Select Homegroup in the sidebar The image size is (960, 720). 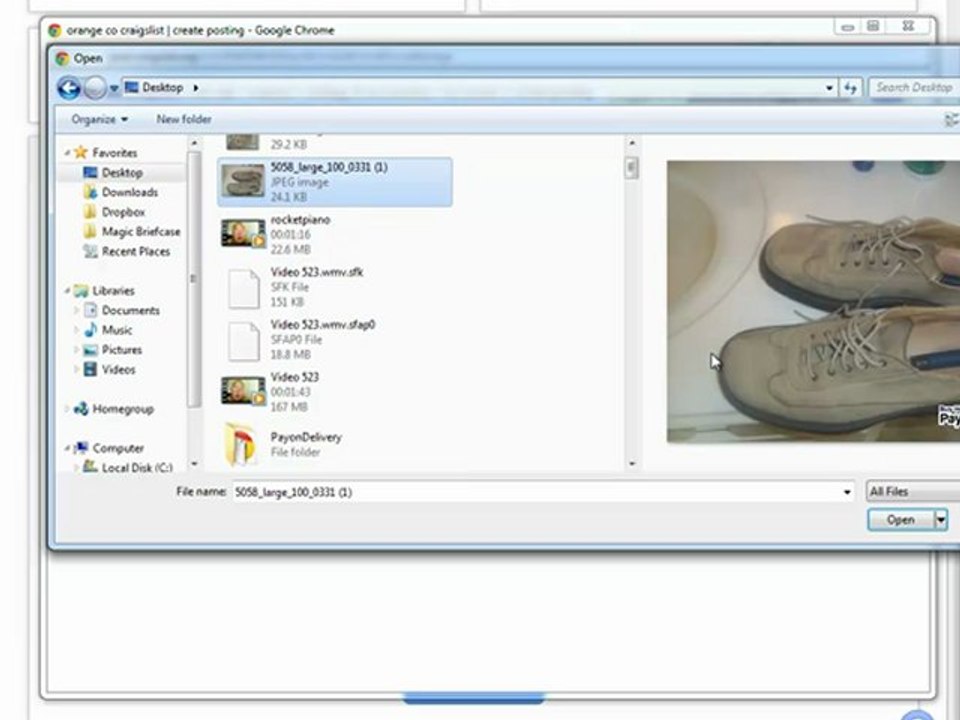[114, 409]
